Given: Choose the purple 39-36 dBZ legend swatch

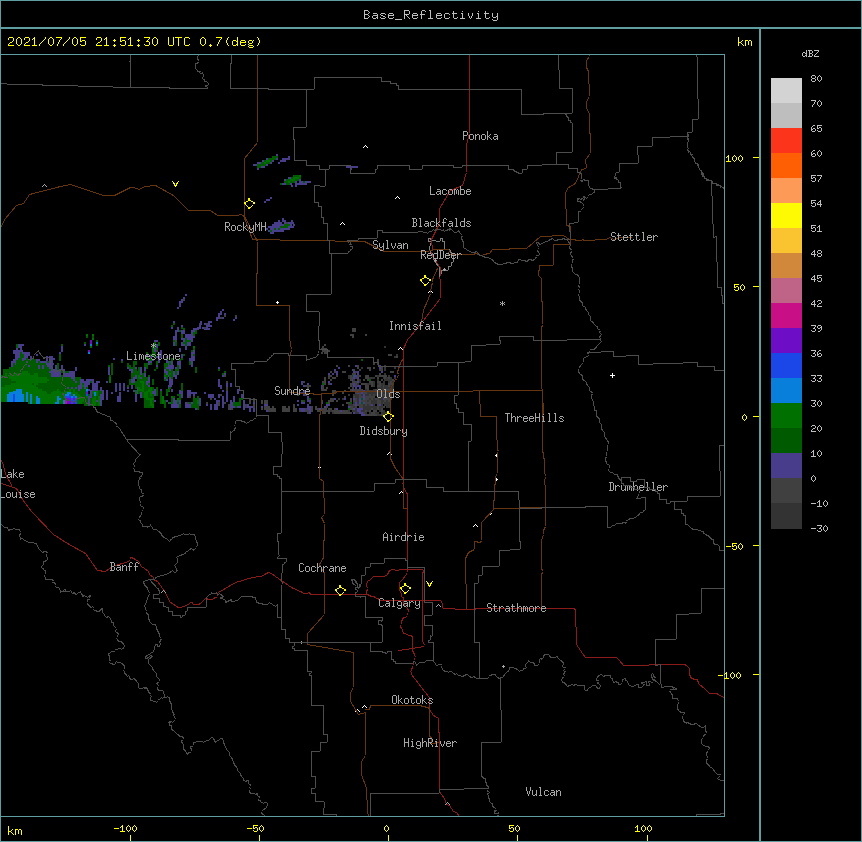Looking at the screenshot, I should pos(786,340).
